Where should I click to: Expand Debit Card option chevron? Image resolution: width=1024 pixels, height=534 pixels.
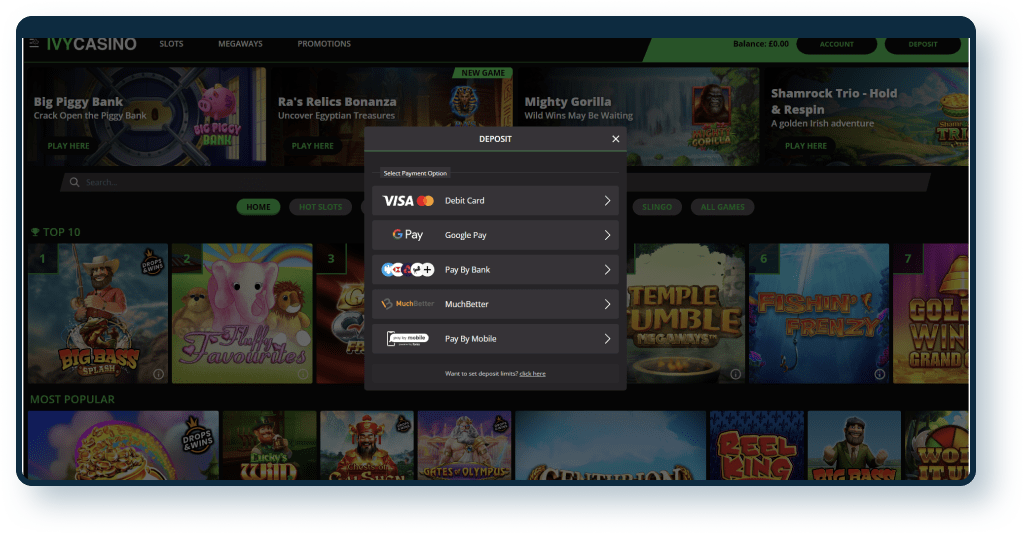tap(607, 201)
